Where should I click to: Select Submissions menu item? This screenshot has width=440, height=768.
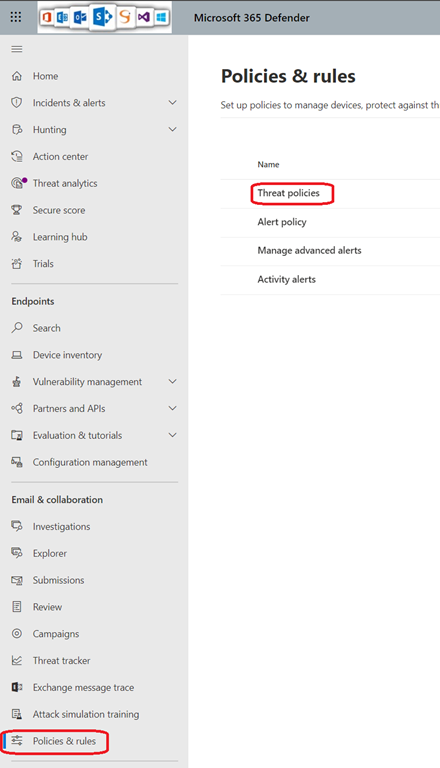coord(58,580)
